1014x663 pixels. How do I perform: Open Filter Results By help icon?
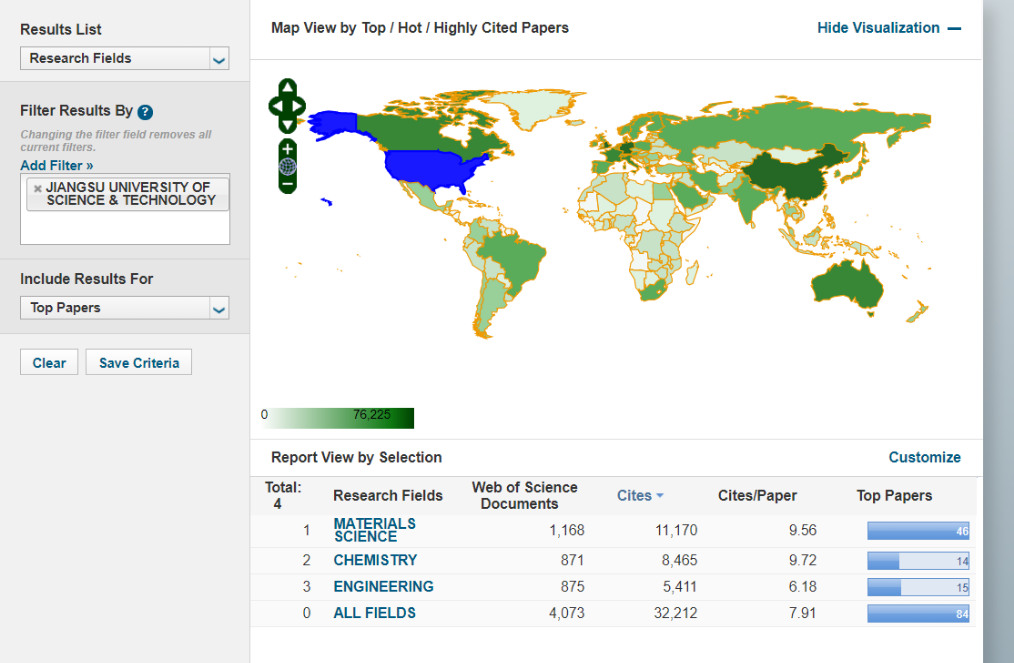pos(145,112)
